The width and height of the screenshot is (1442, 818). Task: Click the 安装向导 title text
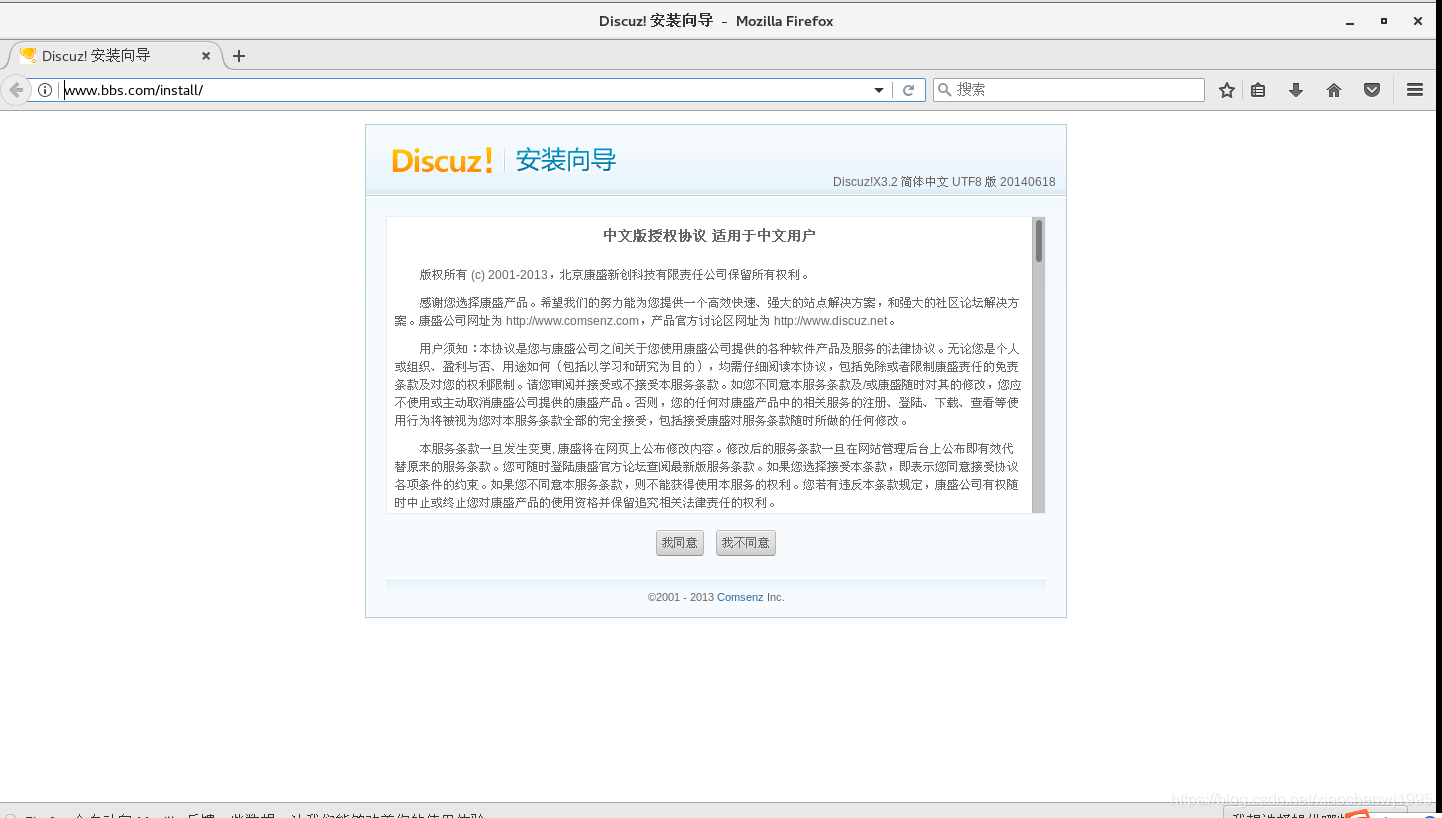pyautogui.click(x=566, y=160)
